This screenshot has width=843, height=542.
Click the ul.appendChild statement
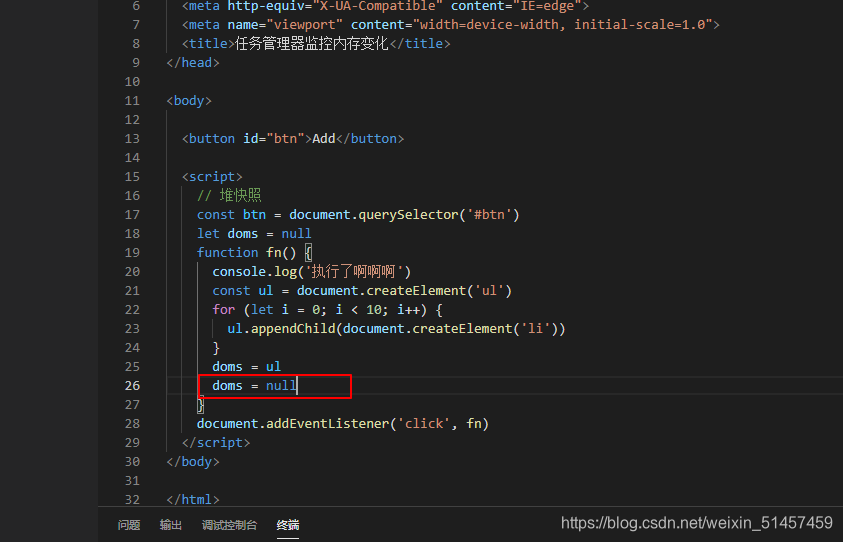click(x=396, y=329)
